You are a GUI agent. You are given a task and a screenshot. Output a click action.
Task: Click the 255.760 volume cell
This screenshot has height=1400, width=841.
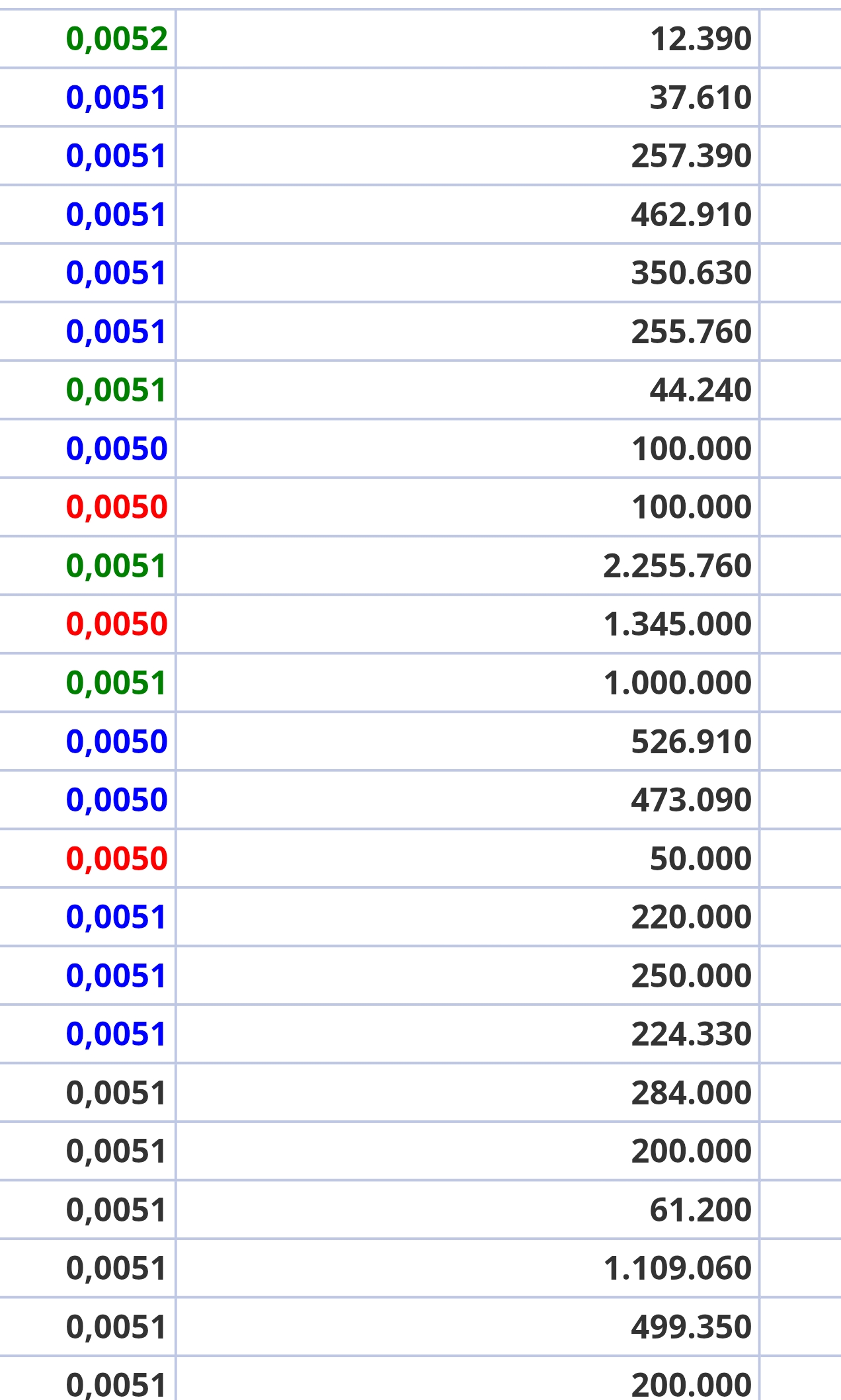tap(691, 332)
